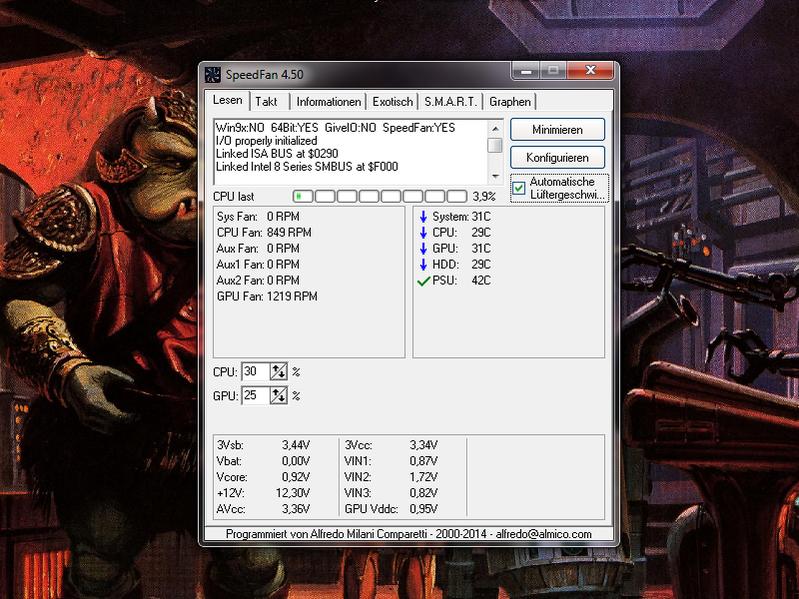Click the blue down arrow beside System temperature
This screenshot has width=799, height=599.
point(423,216)
